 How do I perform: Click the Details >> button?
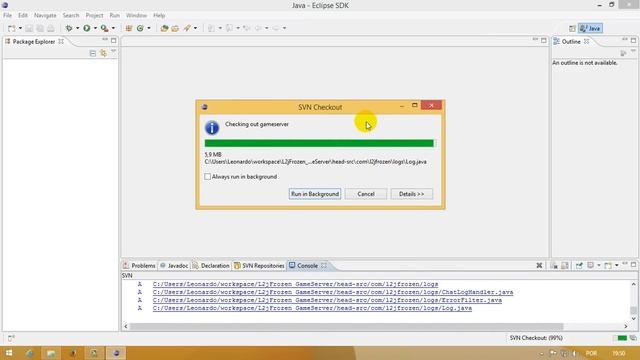coord(411,194)
